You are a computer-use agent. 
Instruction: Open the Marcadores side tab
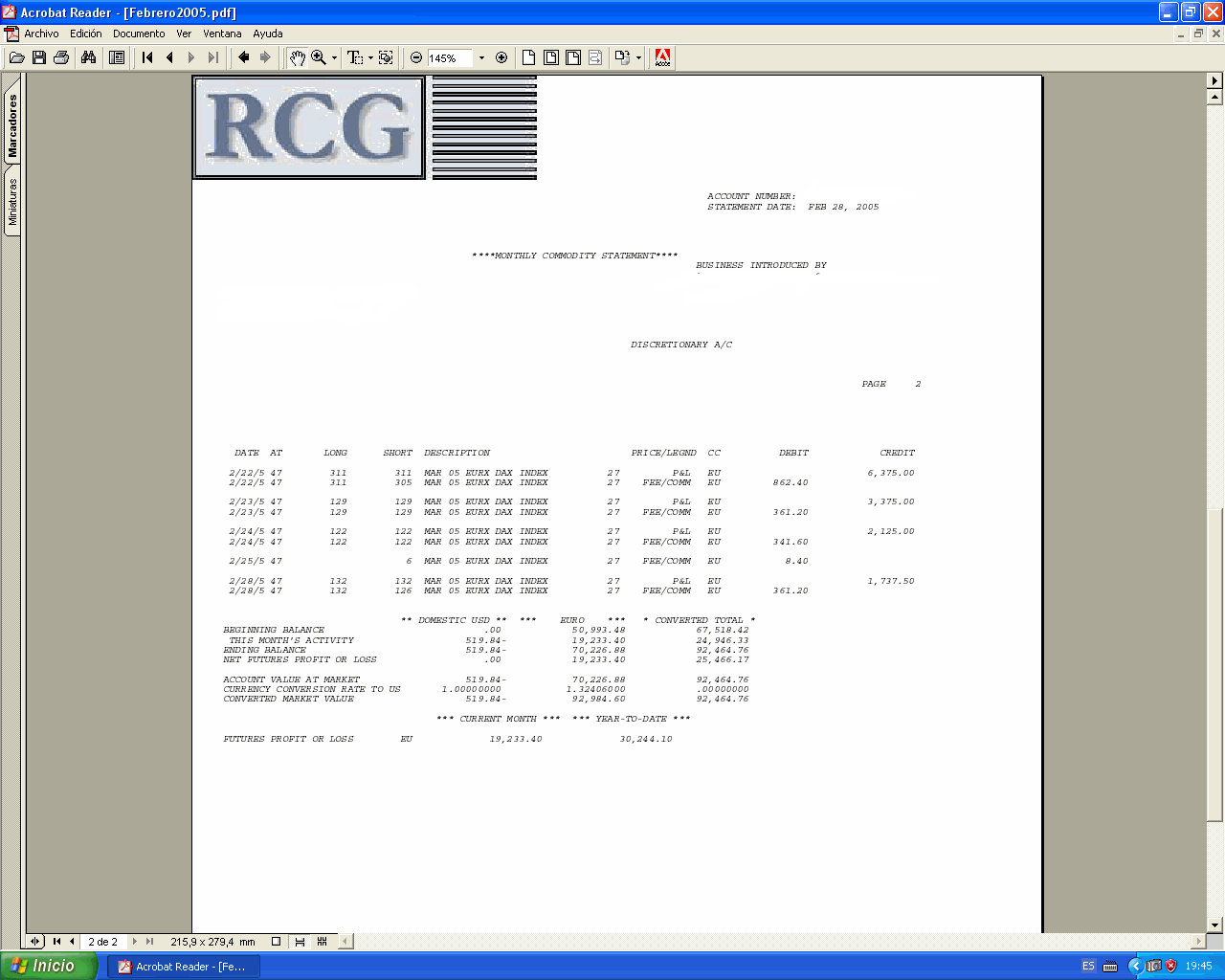(12, 124)
